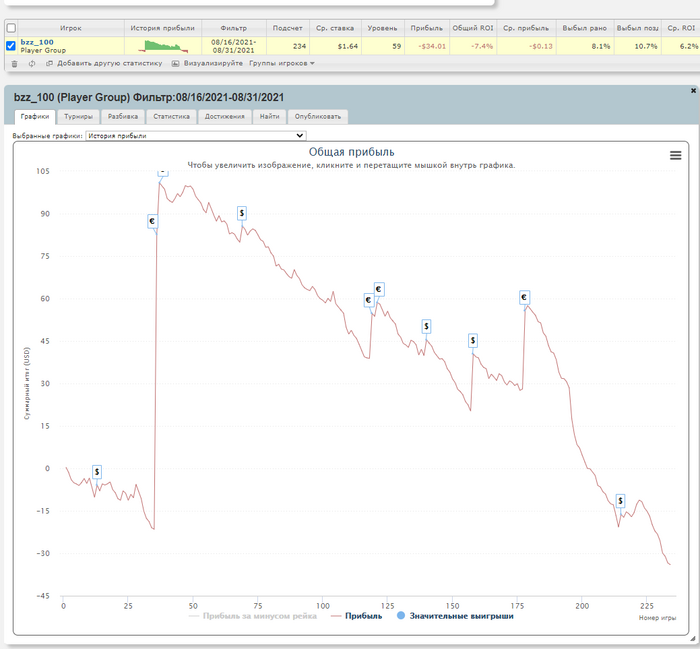Click the € win marker near game 178
The image size is (700, 649).
point(524,297)
